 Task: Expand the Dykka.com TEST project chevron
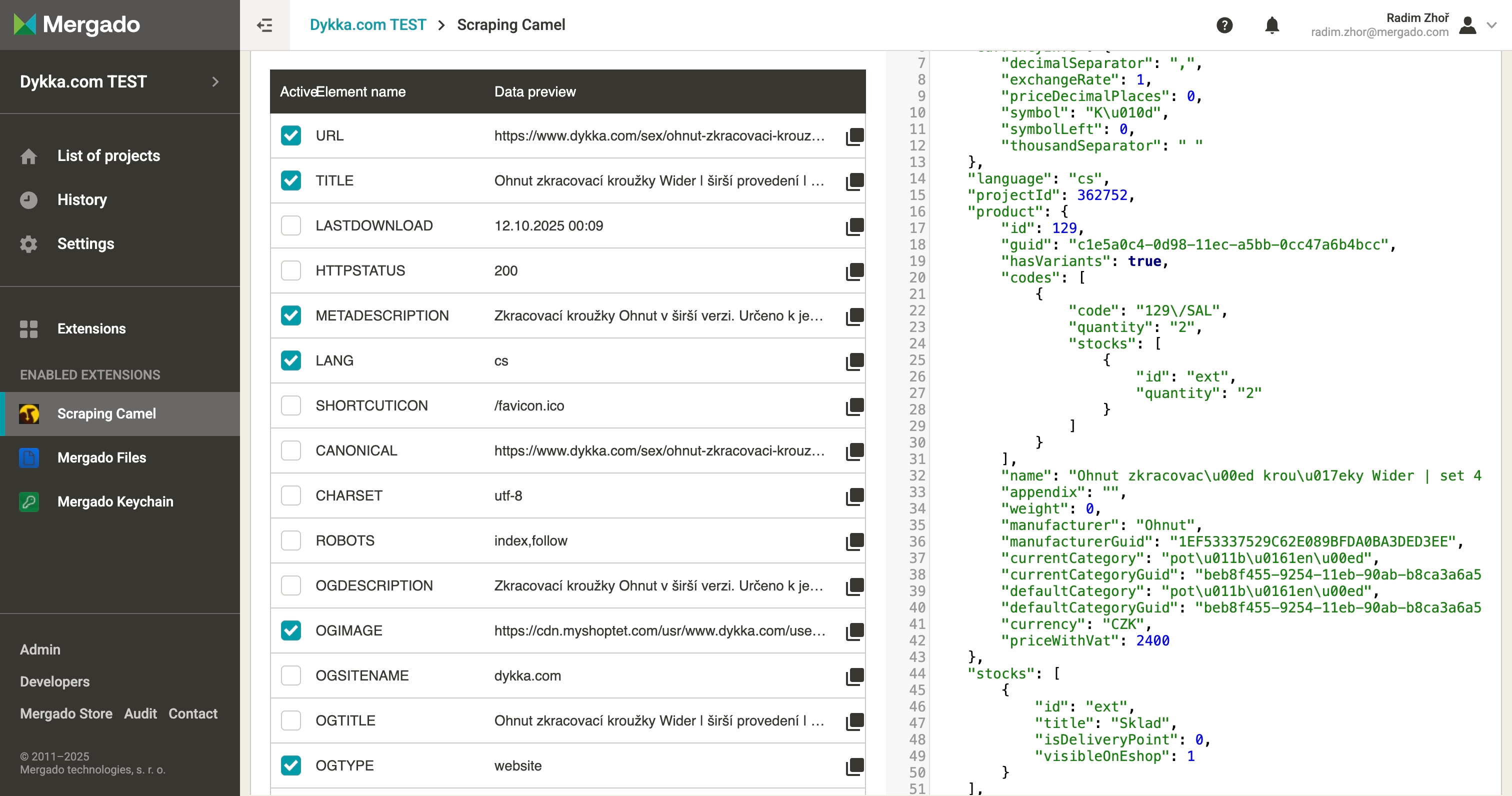[215, 81]
